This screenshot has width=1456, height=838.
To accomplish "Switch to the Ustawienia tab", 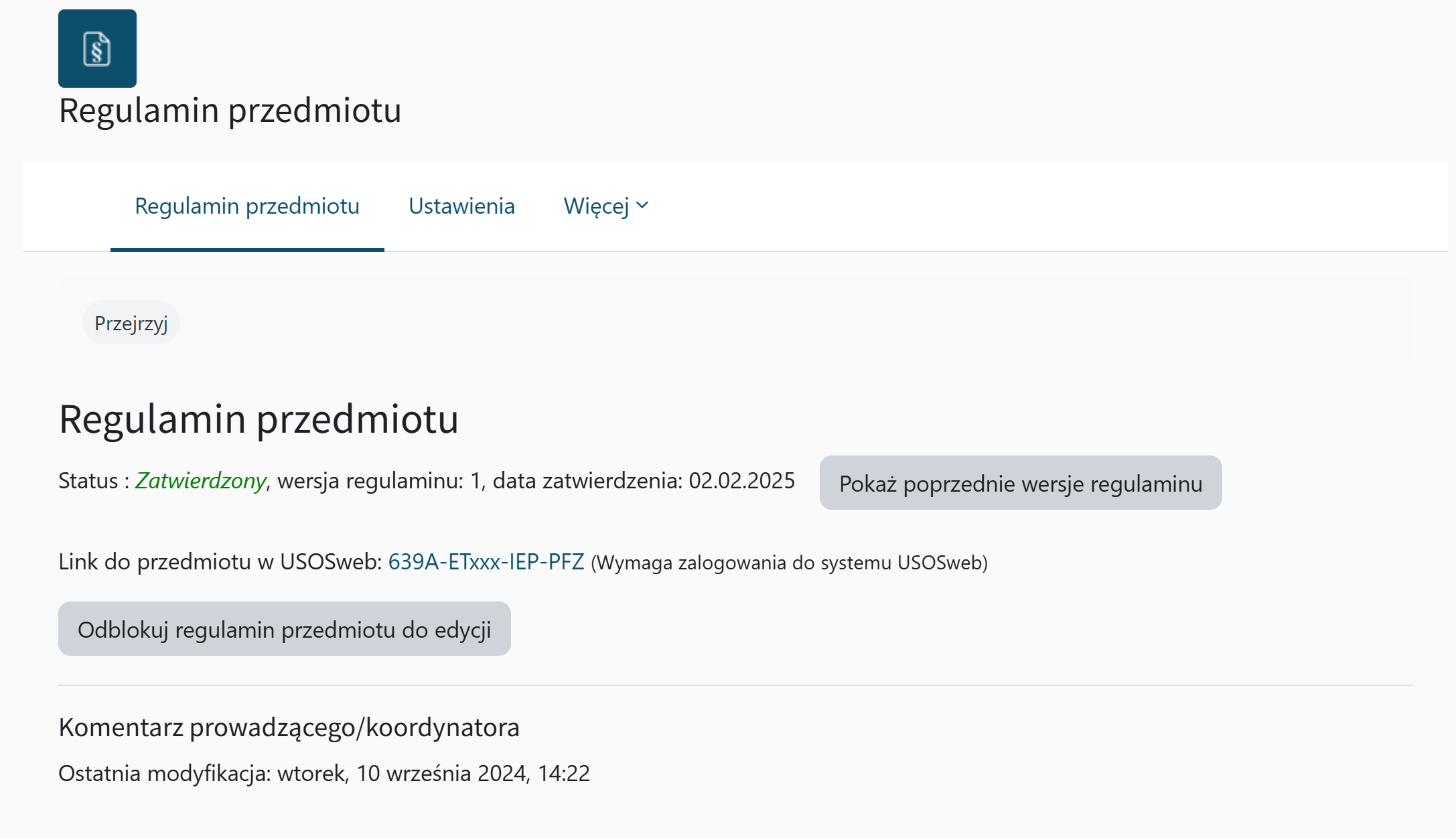I will point(461,206).
